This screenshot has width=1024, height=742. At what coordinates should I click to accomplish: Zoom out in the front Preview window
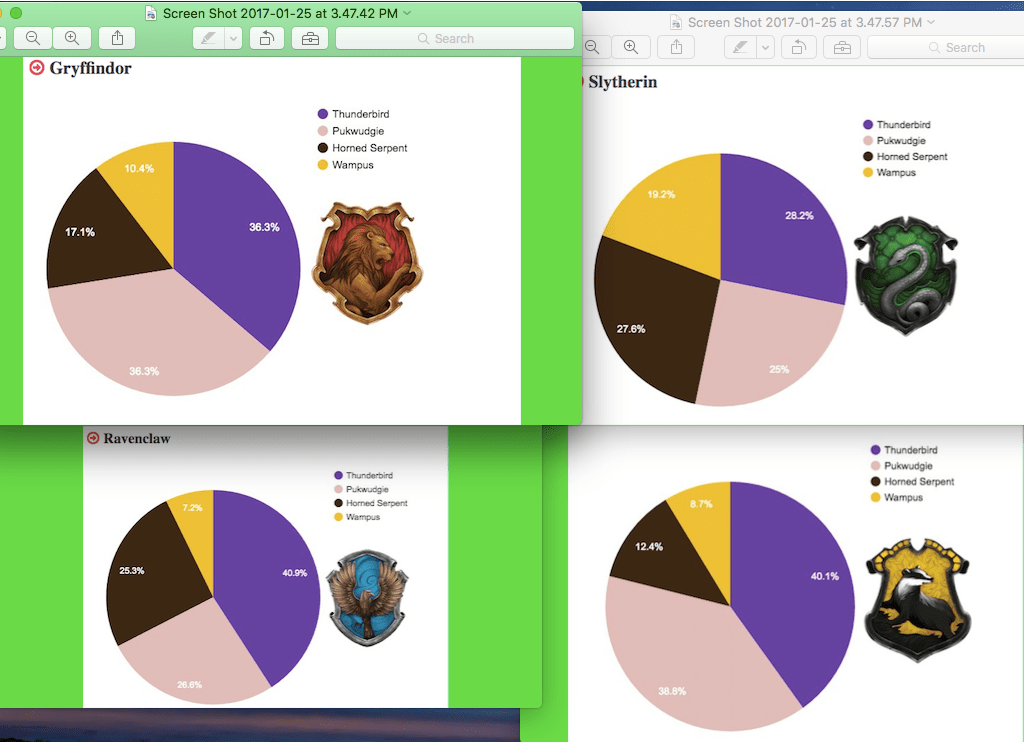coord(33,39)
